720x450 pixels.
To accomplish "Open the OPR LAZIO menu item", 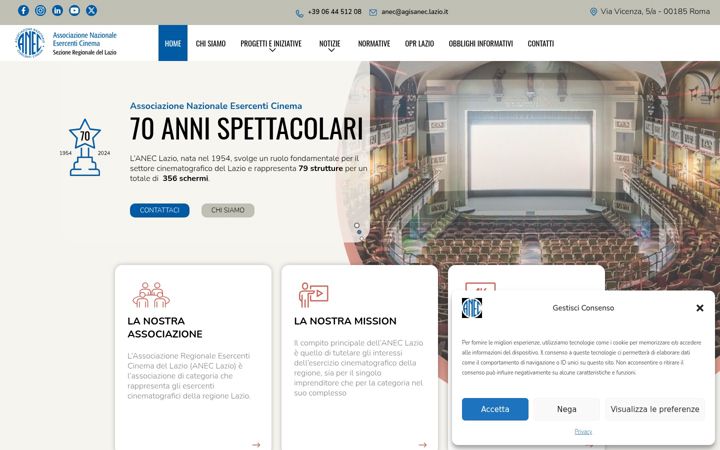I will pyautogui.click(x=419, y=43).
